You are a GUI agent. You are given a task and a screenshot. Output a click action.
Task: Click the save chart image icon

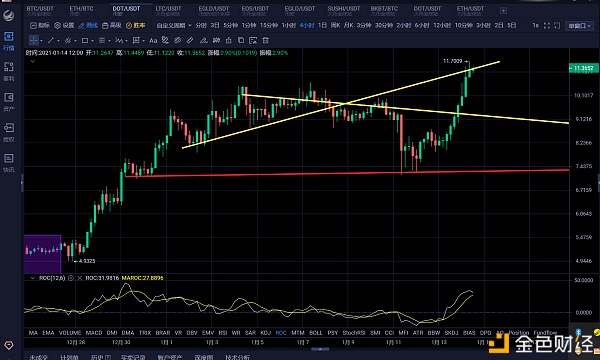coord(253,40)
